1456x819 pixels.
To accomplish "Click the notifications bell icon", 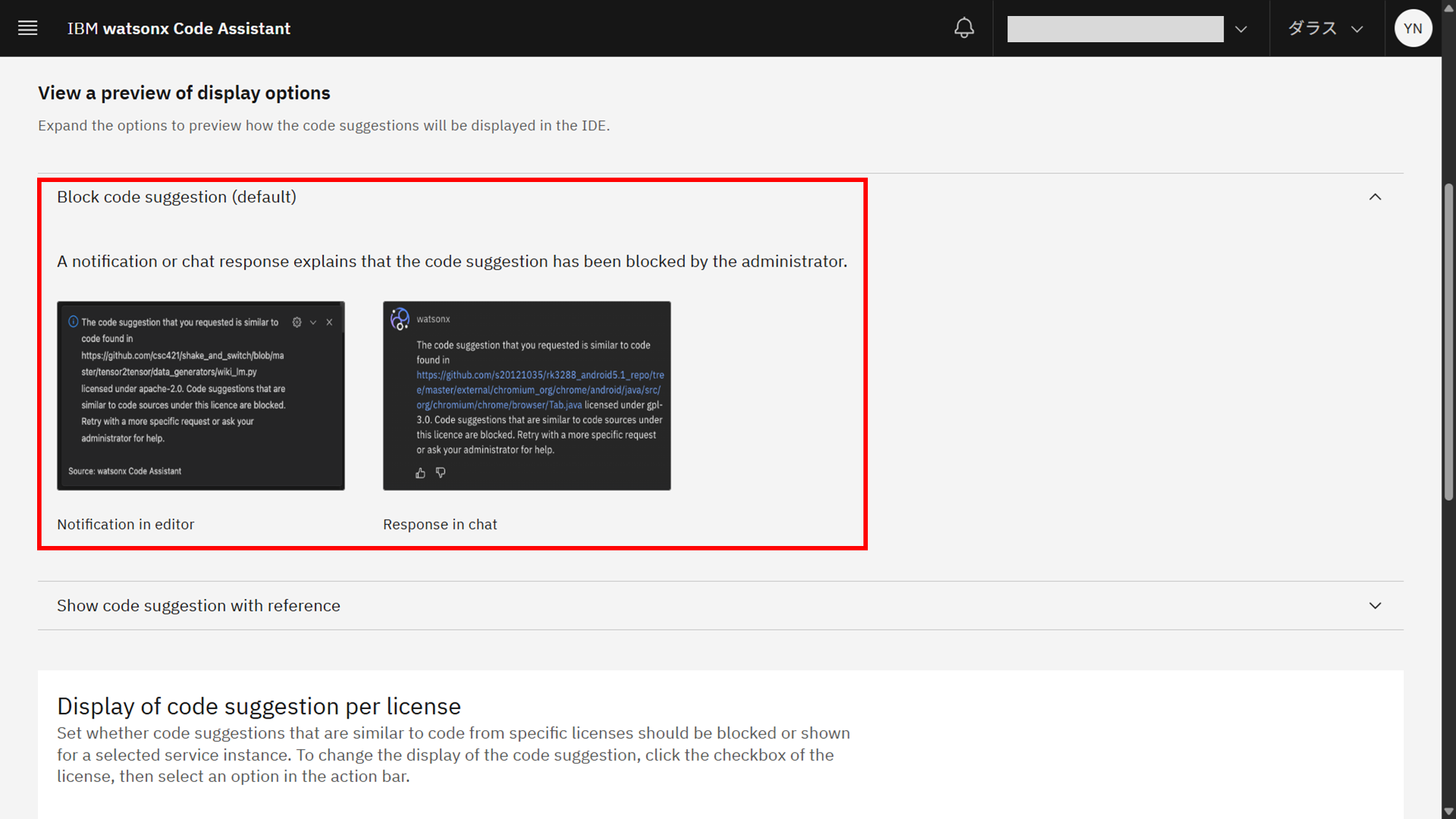I will (x=964, y=28).
